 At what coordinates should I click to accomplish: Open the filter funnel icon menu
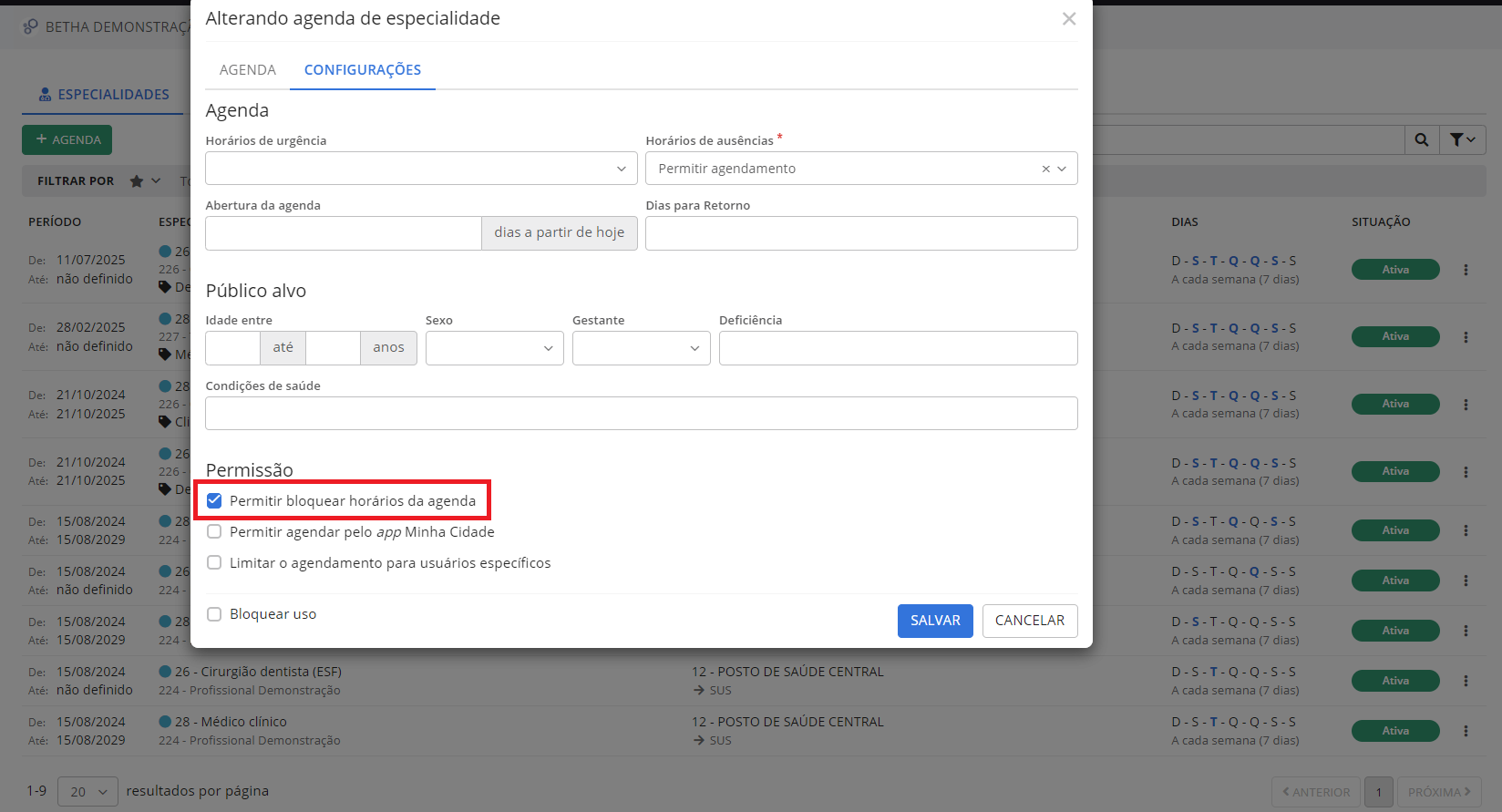coord(1463,139)
